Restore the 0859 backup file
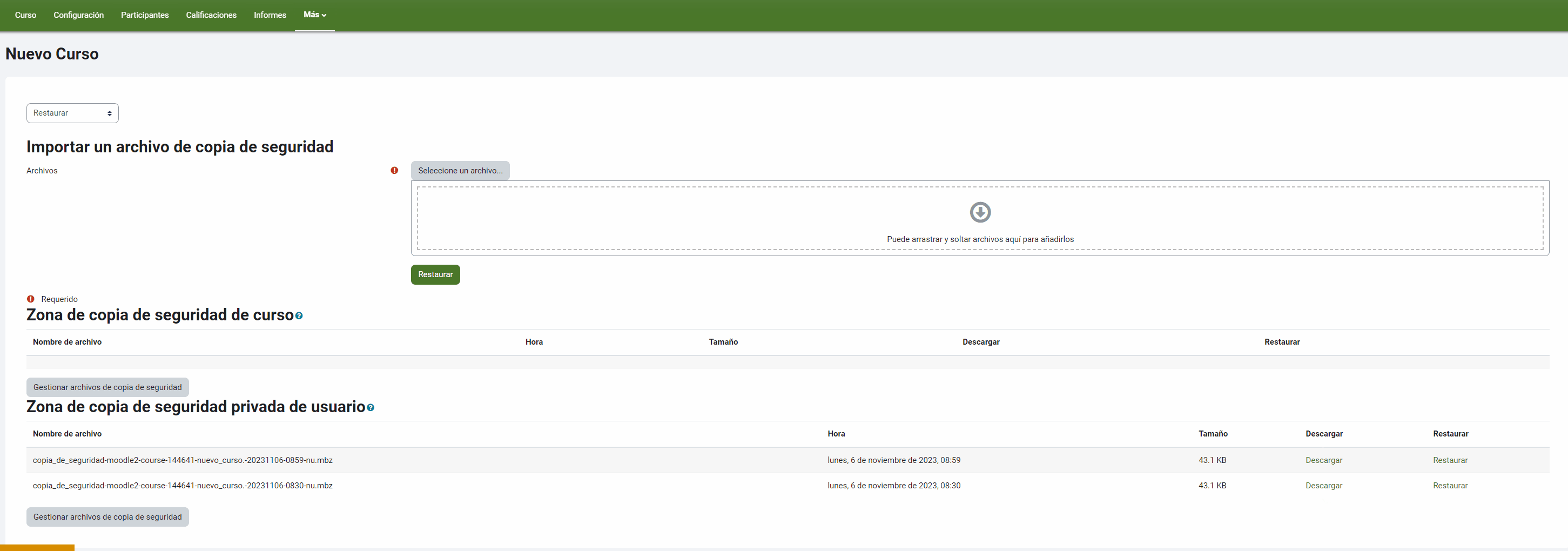This screenshot has width=1568, height=551. pyautogui.click(x=1449, y=460)
